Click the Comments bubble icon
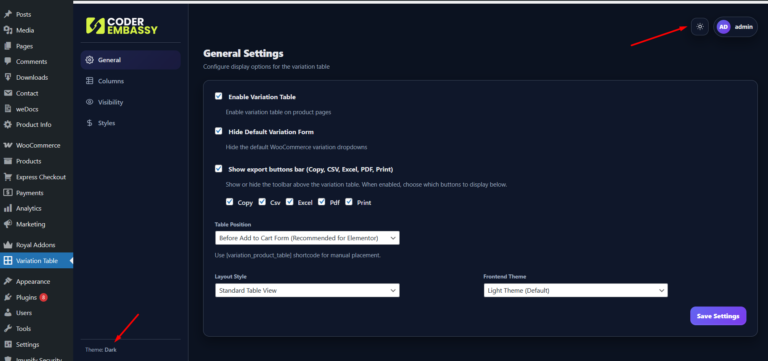Viewport: 768px width, 361px height. point(8,62)
